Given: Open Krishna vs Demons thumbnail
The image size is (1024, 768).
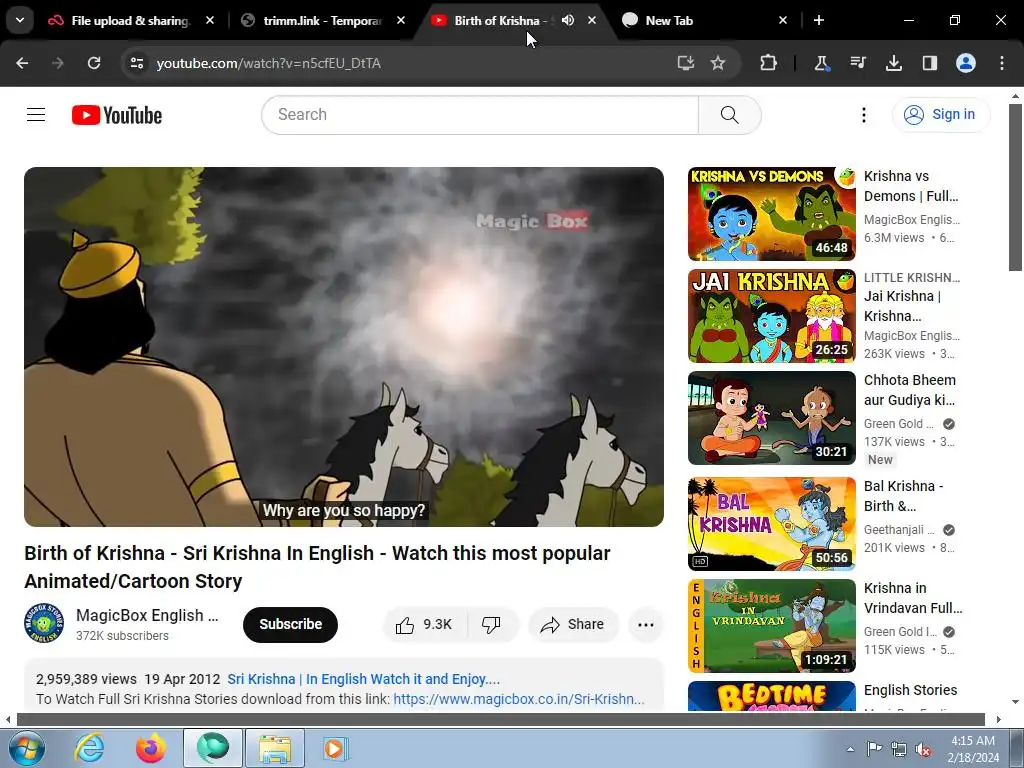Looking at the screenshot, I should pos(771,214).
